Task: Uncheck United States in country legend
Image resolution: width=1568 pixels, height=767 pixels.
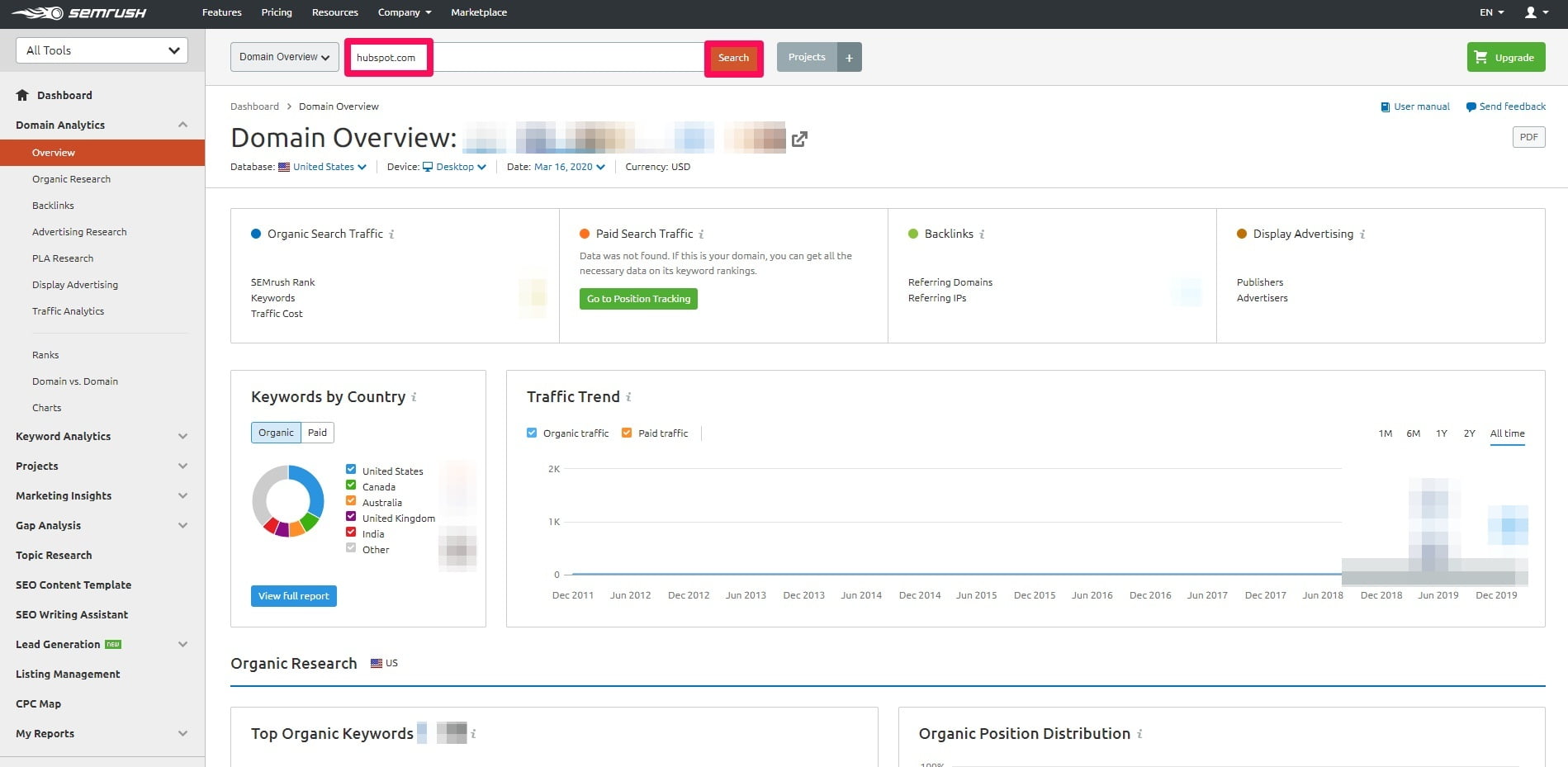Action: coord(351,469)
